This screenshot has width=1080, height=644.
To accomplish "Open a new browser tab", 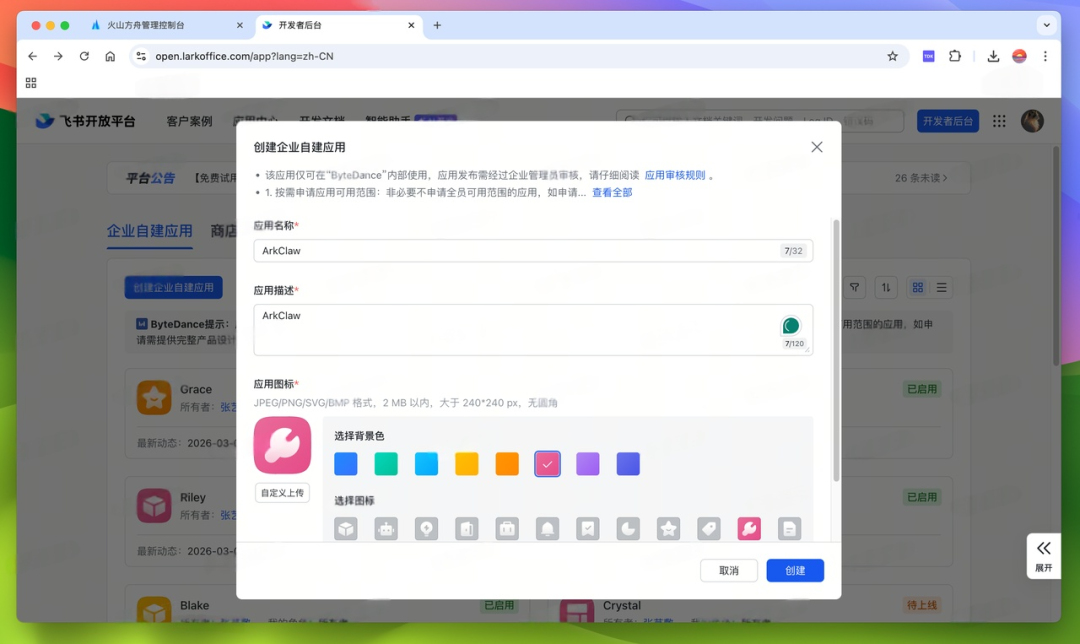I will 437,25.
